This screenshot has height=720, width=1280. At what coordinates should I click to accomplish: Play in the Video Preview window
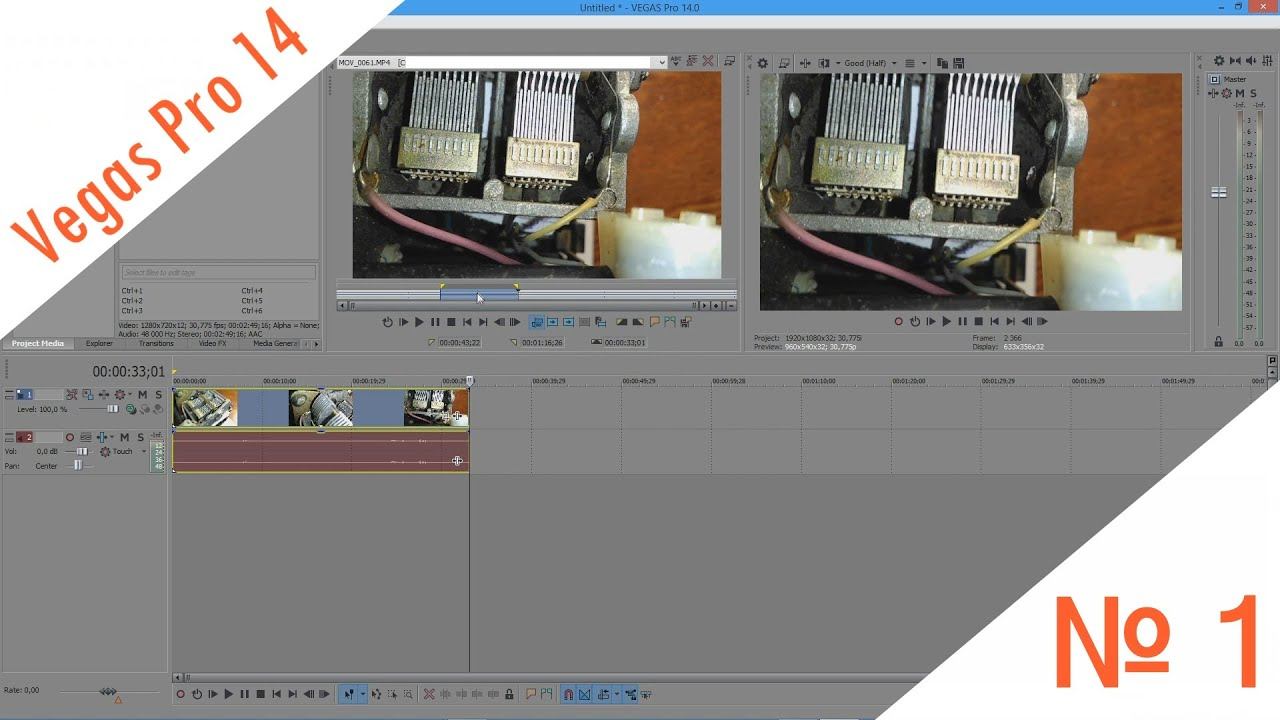tap(946, 322)
